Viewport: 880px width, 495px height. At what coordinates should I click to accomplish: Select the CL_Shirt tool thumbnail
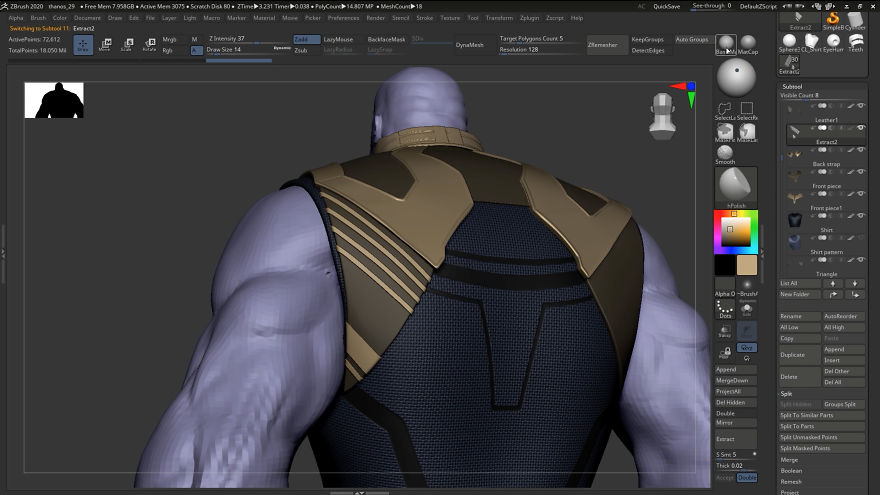pyautogui.click(x=811, y=43)
